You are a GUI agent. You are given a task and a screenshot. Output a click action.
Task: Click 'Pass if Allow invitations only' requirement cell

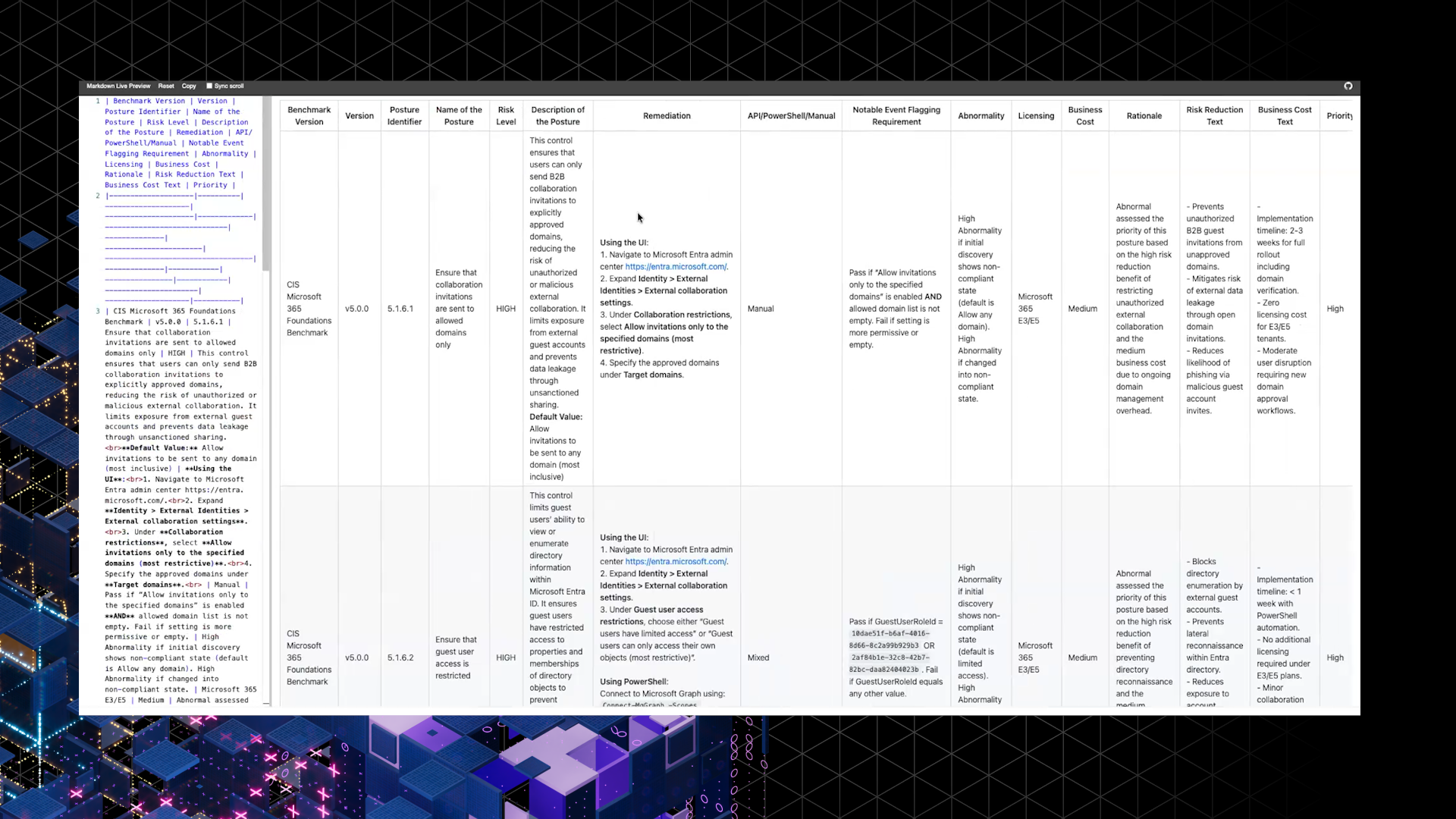[896, 309]
